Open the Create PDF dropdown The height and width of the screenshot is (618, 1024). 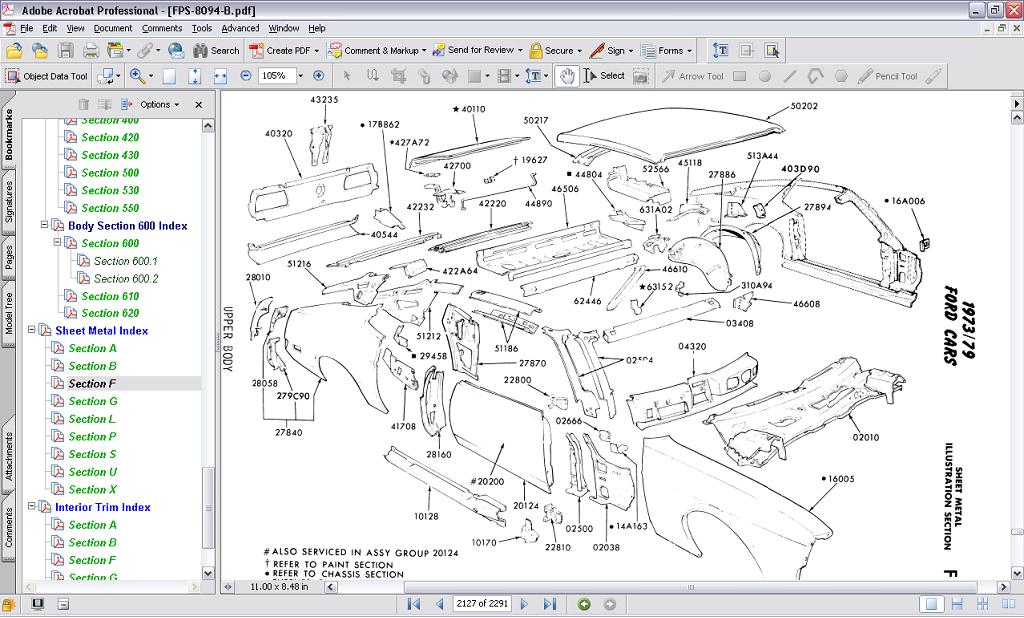pyautogui.click(x=284, y=50)
